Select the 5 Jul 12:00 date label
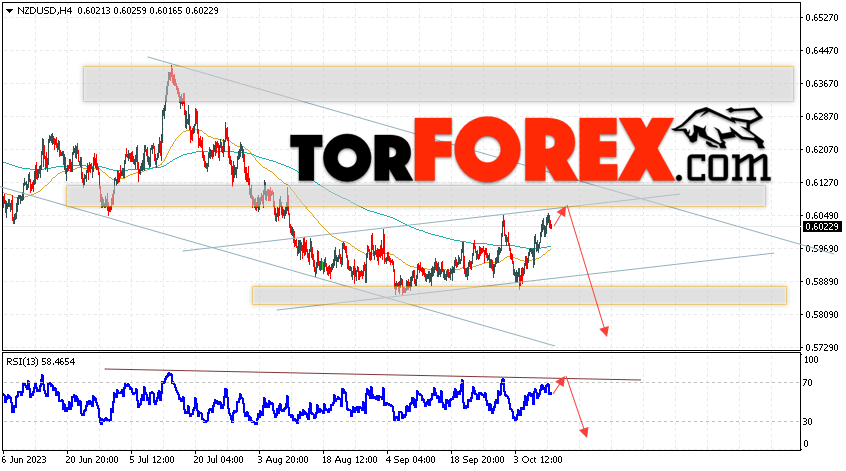This screenshot has height=471, width=846. click(152, 460)
